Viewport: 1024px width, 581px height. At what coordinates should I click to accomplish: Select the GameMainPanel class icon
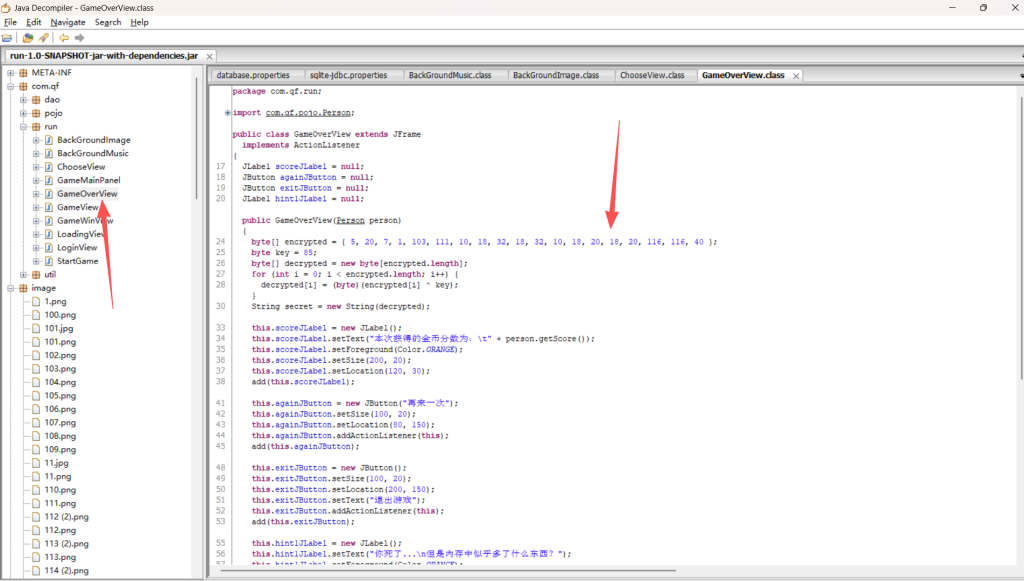pos(48,180)
